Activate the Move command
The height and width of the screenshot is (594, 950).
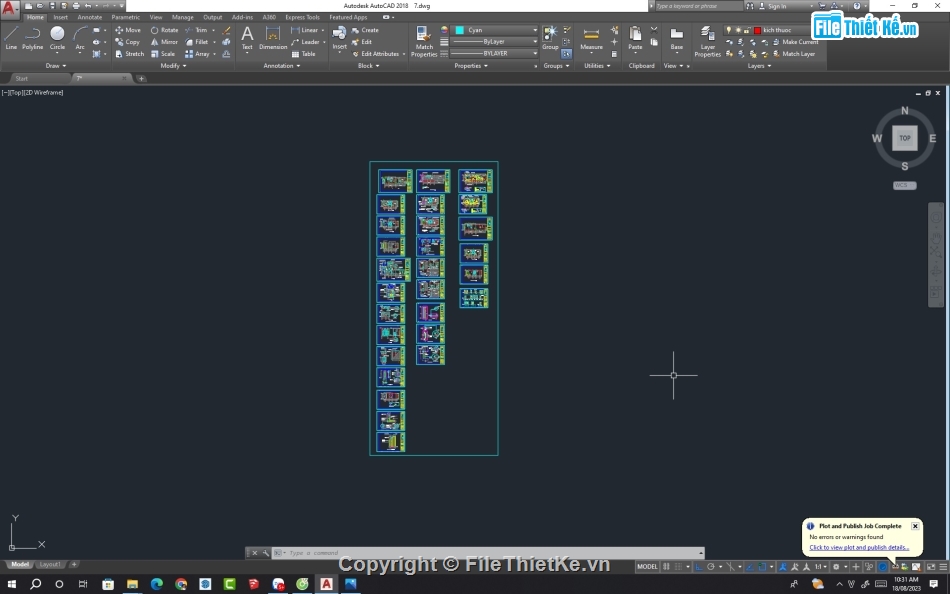click(128, 30)
